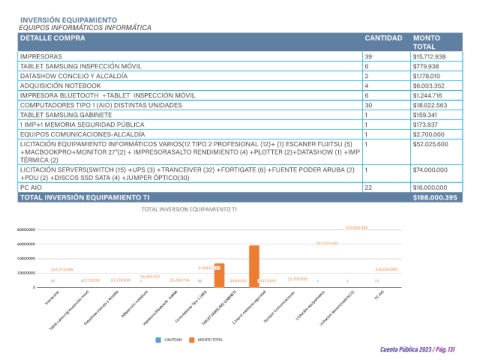Click the chart title TOTAL INVERSION EQUIPAMIENTO TI
The height and width of the screenshot is (360, 480).
pos(189,209)
